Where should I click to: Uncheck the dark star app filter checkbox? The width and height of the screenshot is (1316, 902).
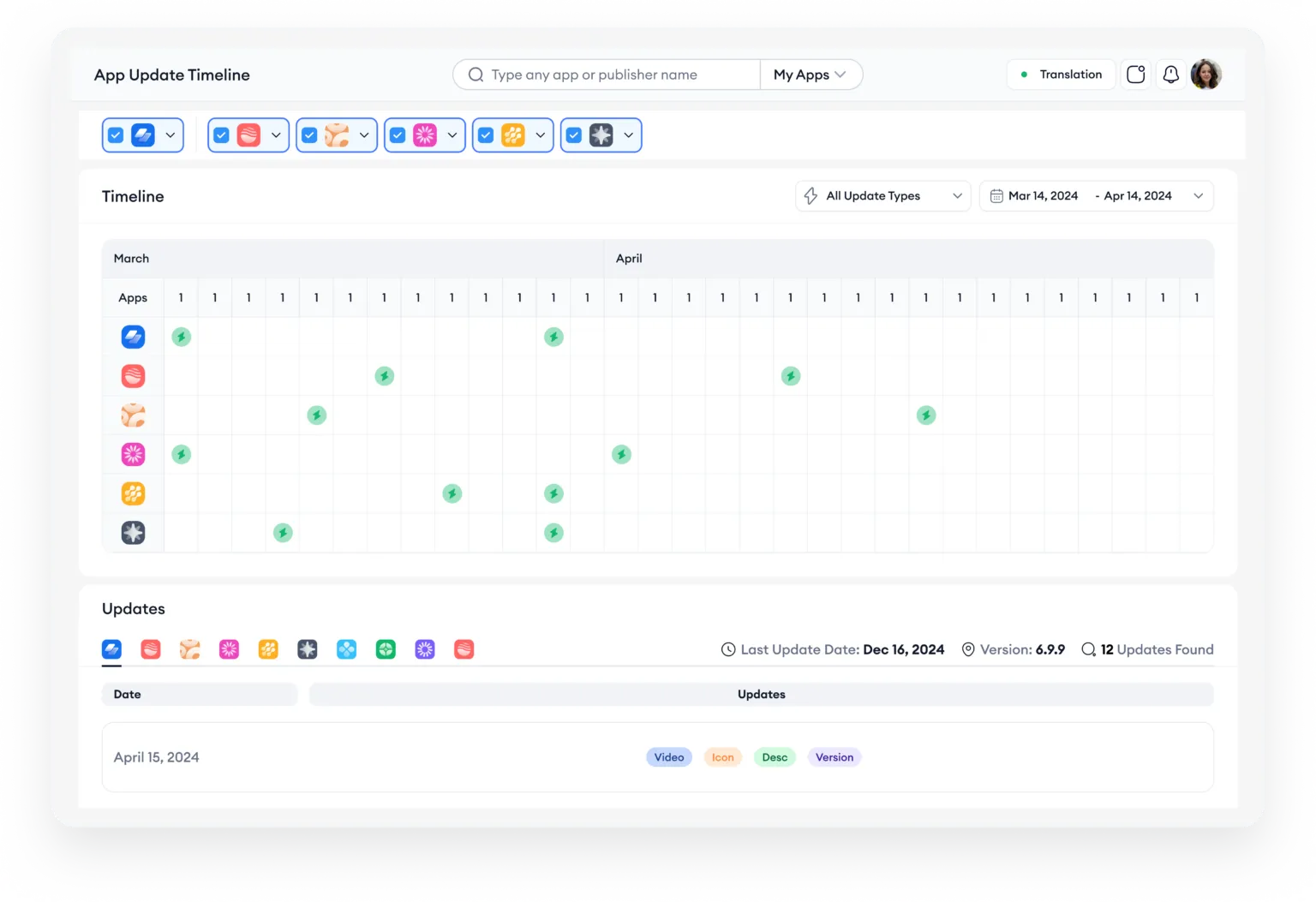[574, 135]
